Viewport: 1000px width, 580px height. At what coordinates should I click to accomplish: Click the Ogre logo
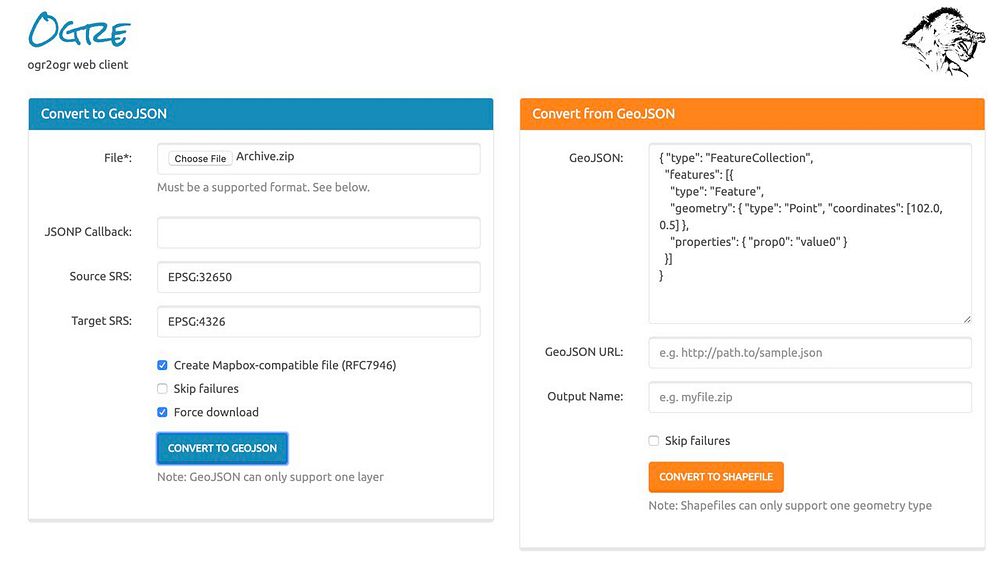tap(79, 31)
